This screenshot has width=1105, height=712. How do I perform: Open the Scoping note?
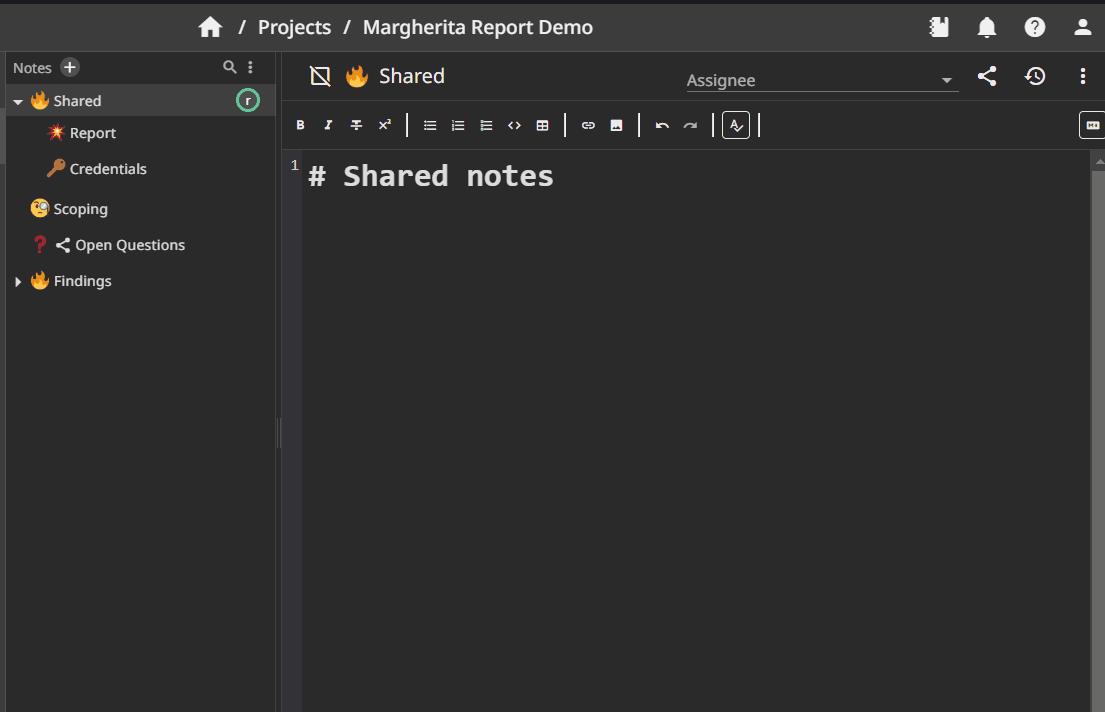click(80, 209)
